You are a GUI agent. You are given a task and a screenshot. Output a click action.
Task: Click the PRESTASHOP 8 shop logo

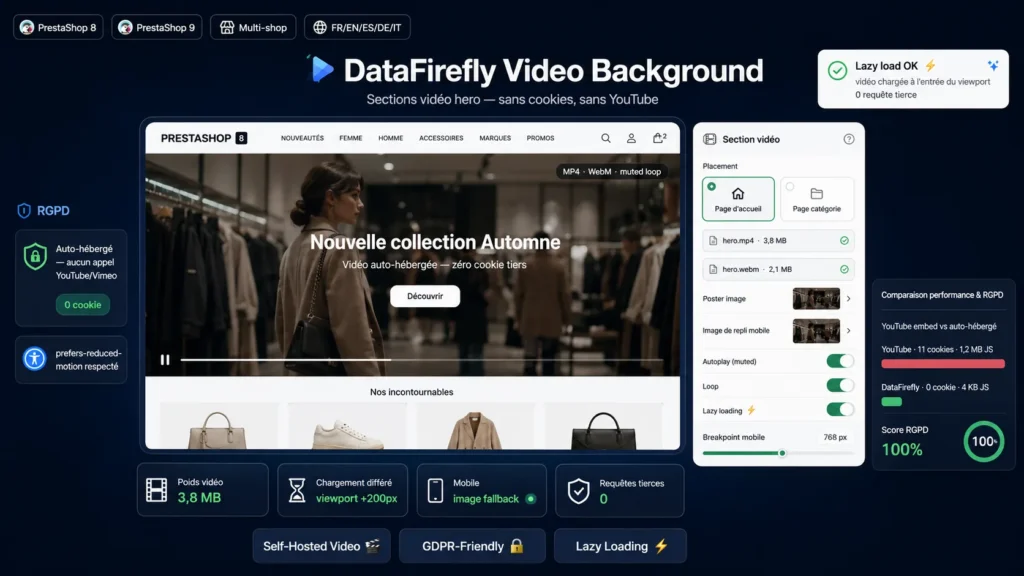pyautogui.click(x=204, y=138)
